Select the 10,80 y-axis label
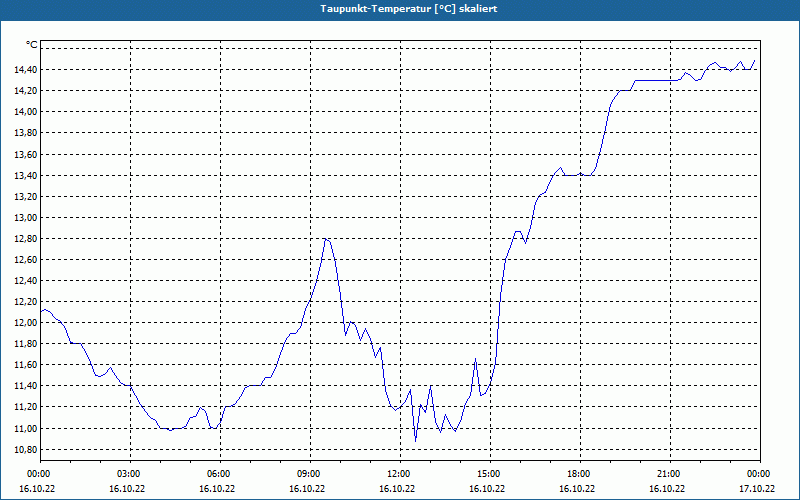The width and height of the screenshot is (800, 500). pyautogui.click(x=26, y=449)
